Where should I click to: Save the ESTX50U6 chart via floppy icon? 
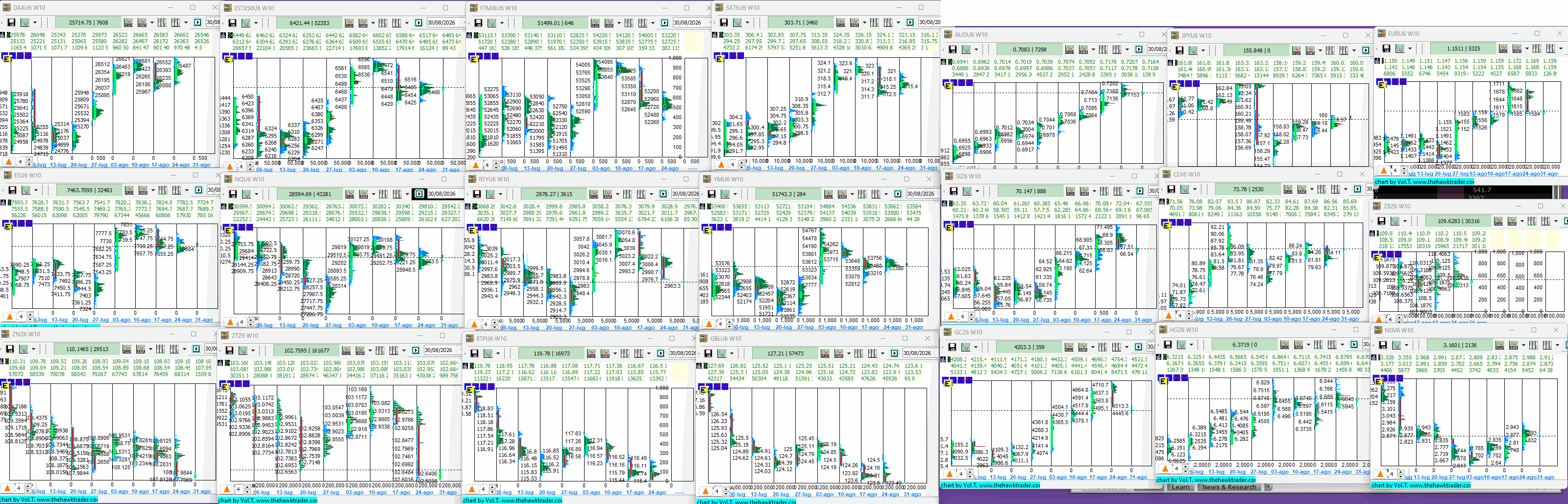click(233, 23)
